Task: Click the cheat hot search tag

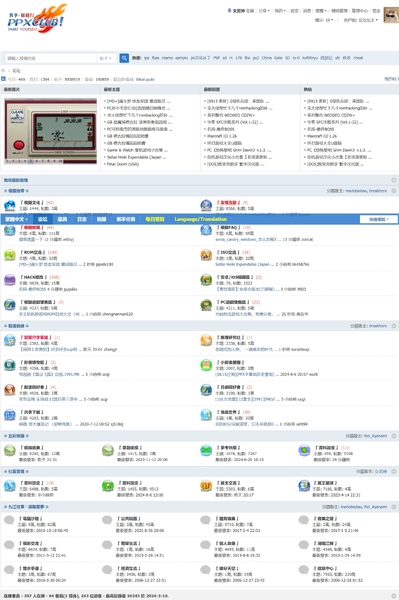Action: pyautogui.click(x=358, y=58)
